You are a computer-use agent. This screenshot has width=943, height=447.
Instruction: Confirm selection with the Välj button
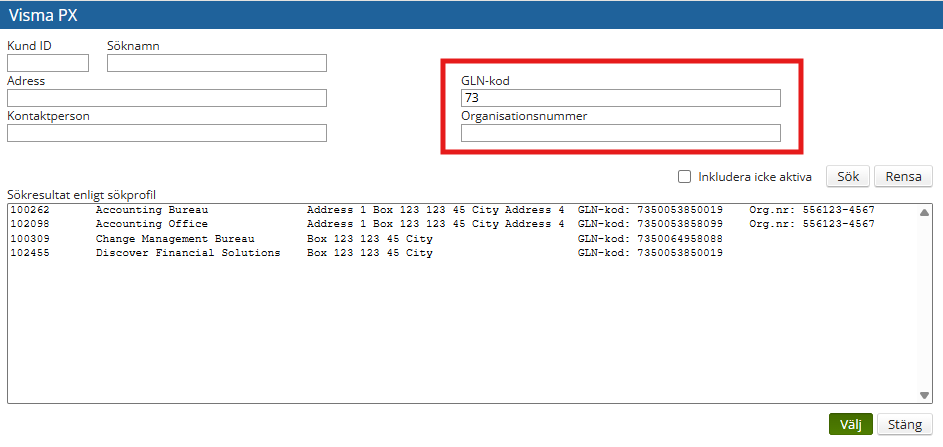(851, 424)
